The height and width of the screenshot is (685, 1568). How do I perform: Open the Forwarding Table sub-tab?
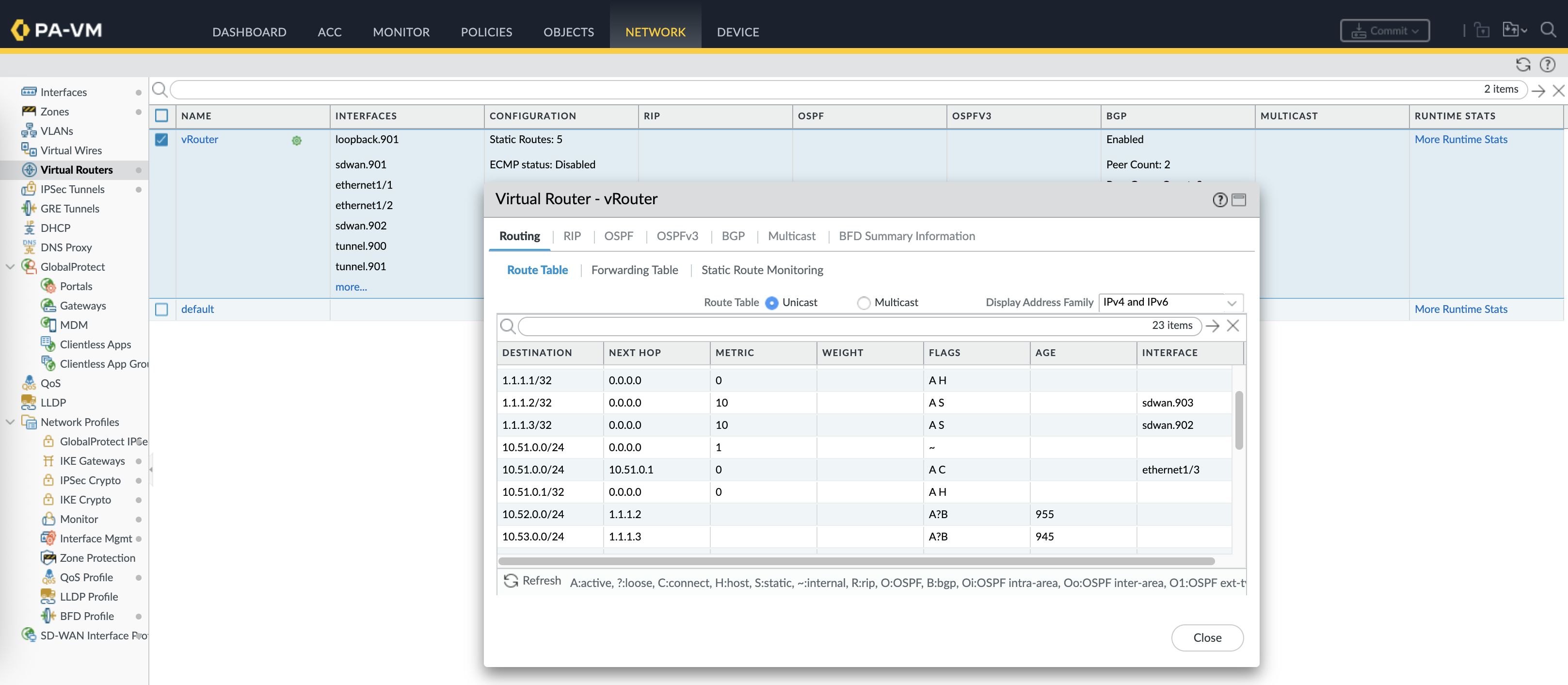coord(634,270)
